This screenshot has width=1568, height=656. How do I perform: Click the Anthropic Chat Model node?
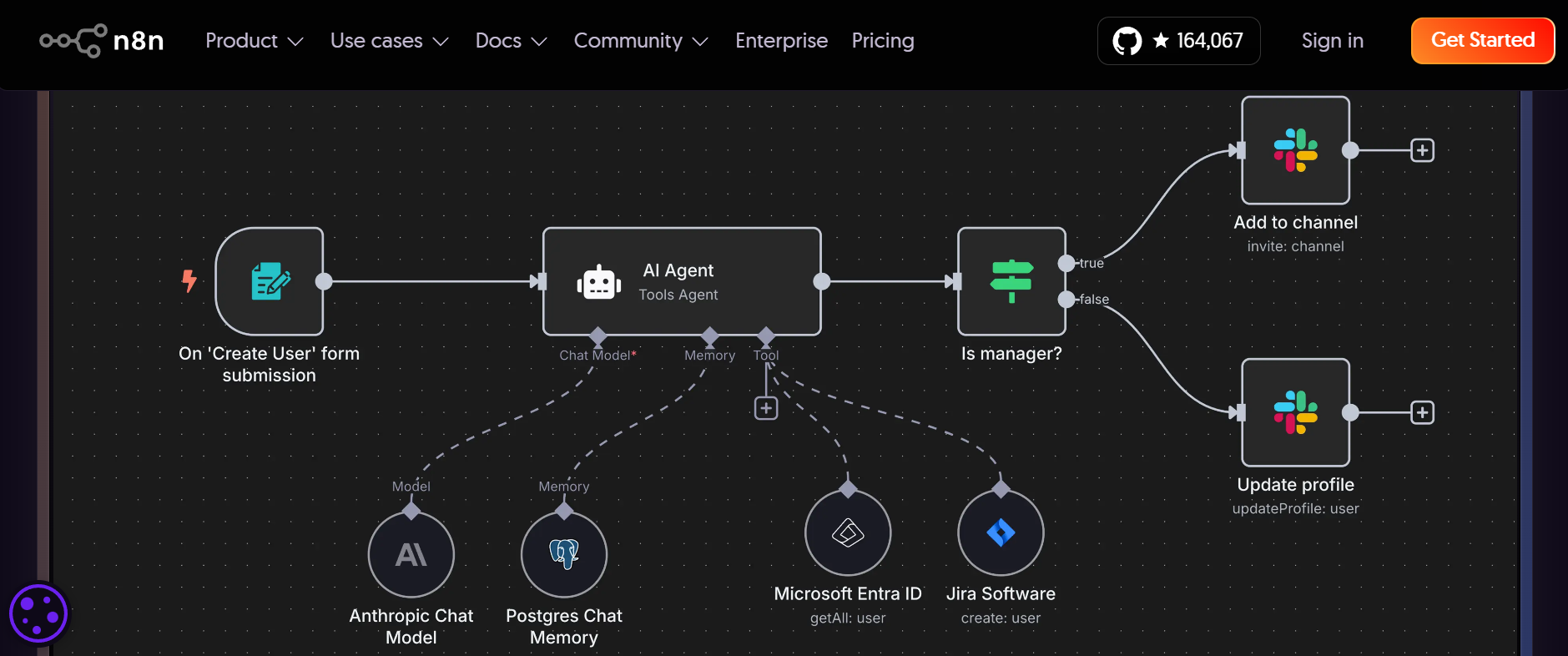click(x=411, y=554)
